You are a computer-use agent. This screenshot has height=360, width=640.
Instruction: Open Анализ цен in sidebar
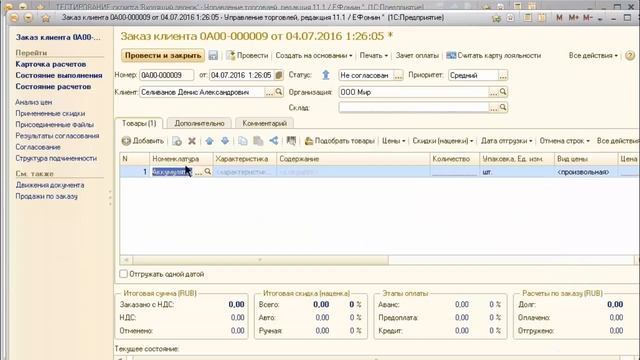(x=34, y=102)
